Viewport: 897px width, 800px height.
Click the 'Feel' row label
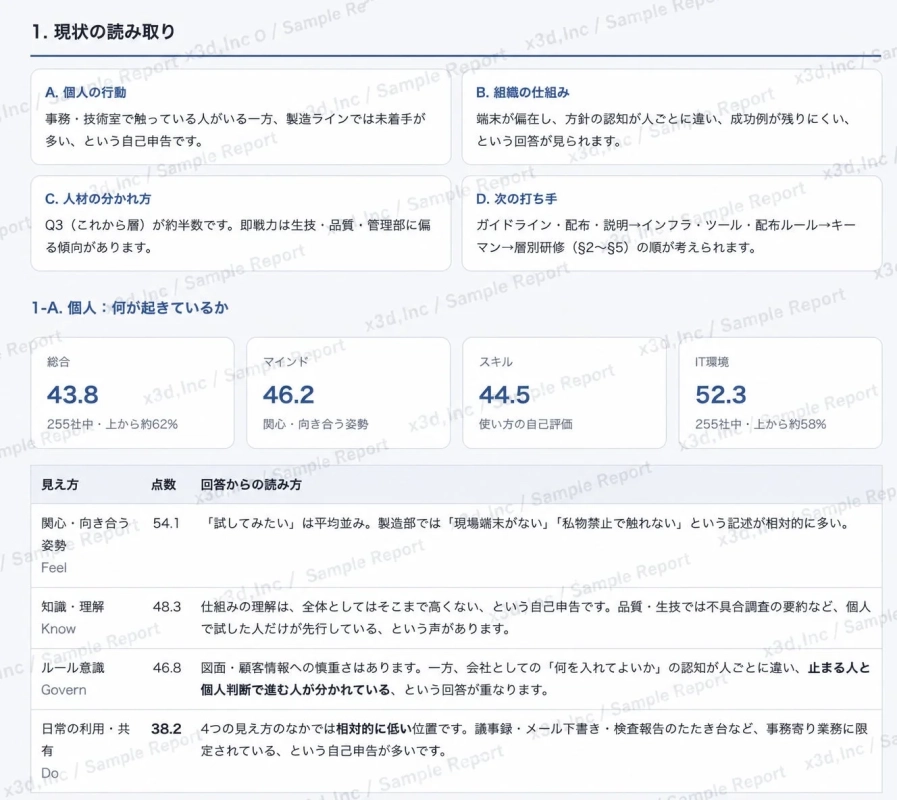54,567
